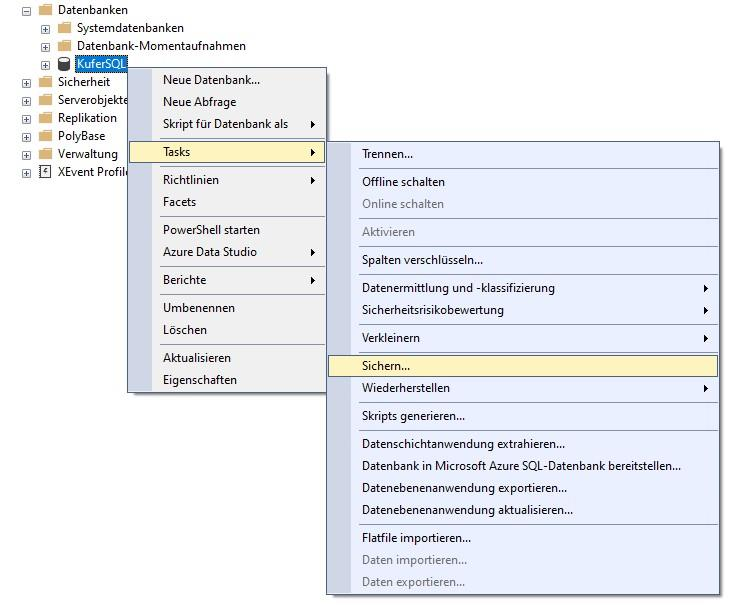Screen dimensions: 732x605
Task: Choose Spalten verschlüsseln... entry
Action: click(x=523, y=260)
